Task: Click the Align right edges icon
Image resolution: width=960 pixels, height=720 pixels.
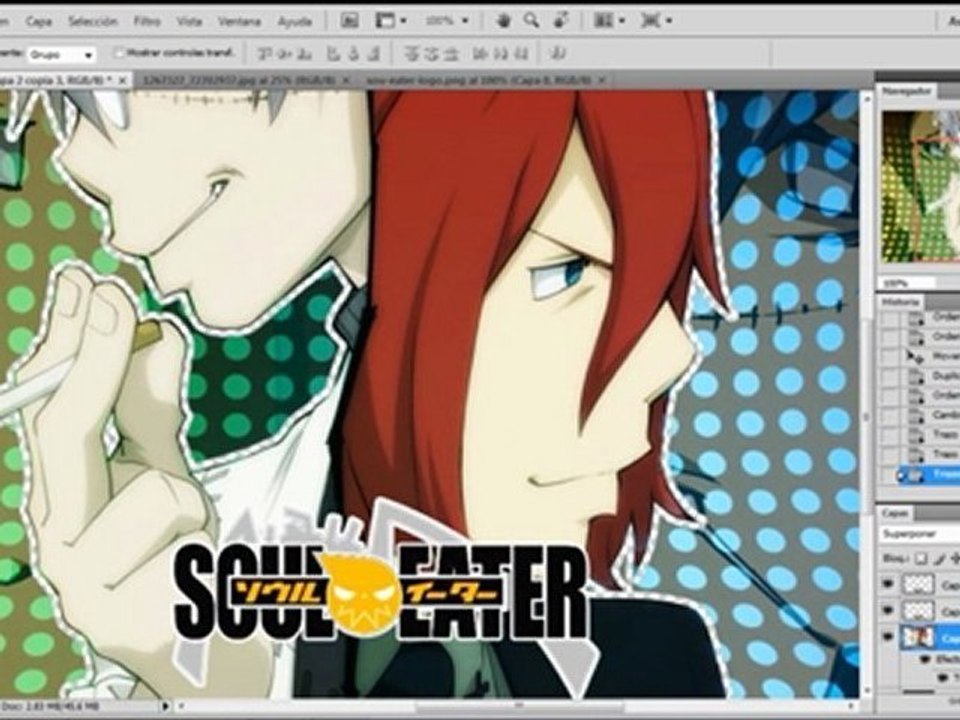Action: pyautogui.click(x=373, y=54)
